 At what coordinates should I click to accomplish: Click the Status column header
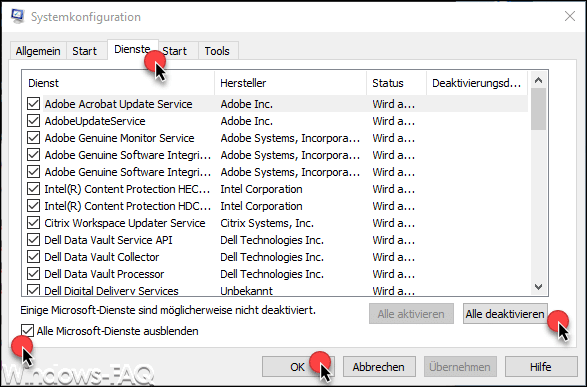(396, 83)
